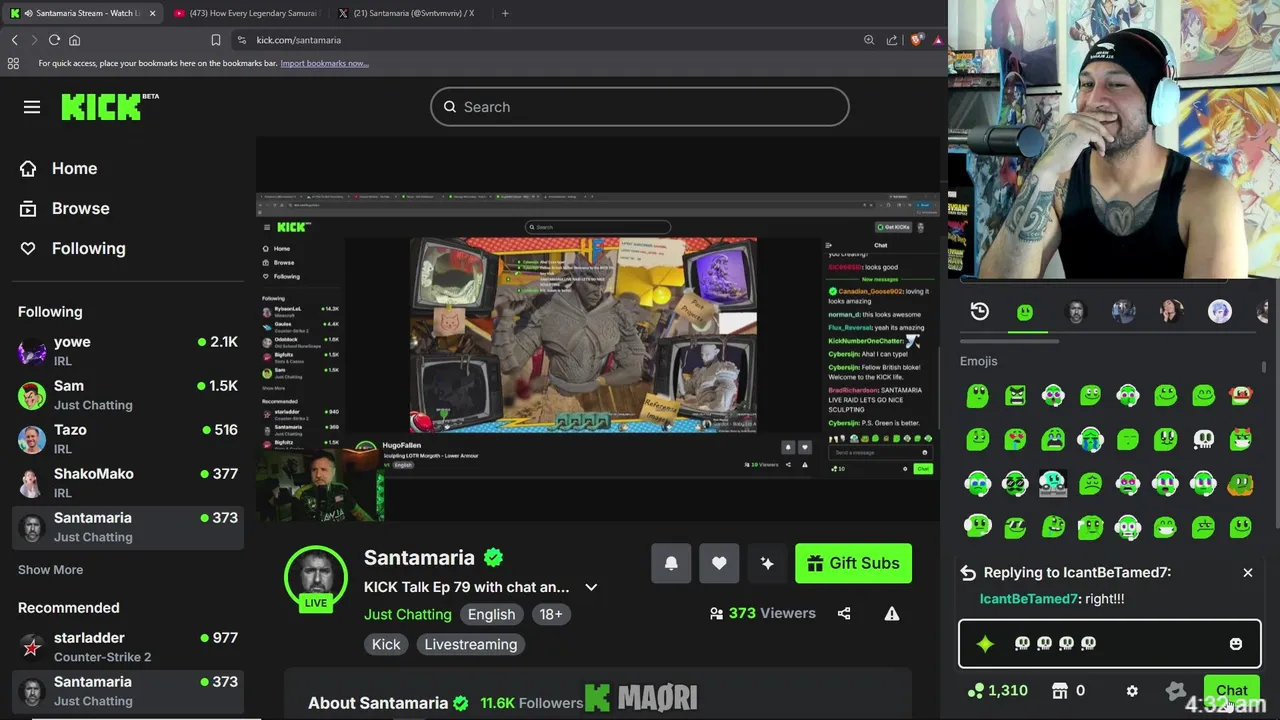Click the browser share icon
1280x720 pixels.
pos(892,40)
